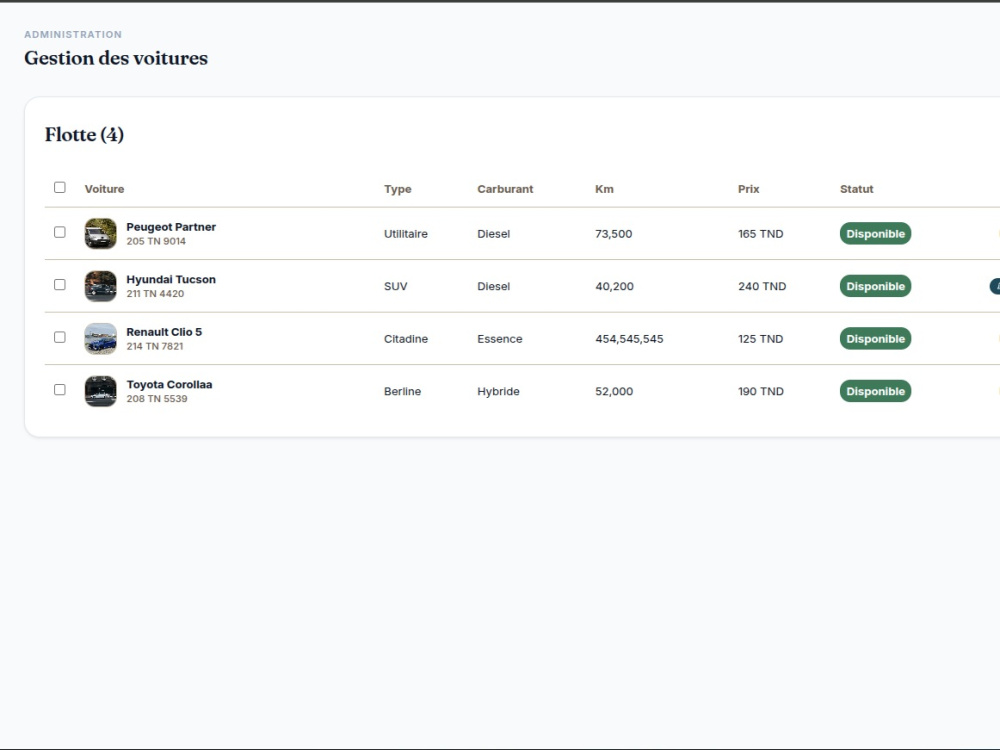Screen dimensions: 1000x750
Task: Click the ADMINISTRATION breadcrumb label
Action: tap(73, 34)
